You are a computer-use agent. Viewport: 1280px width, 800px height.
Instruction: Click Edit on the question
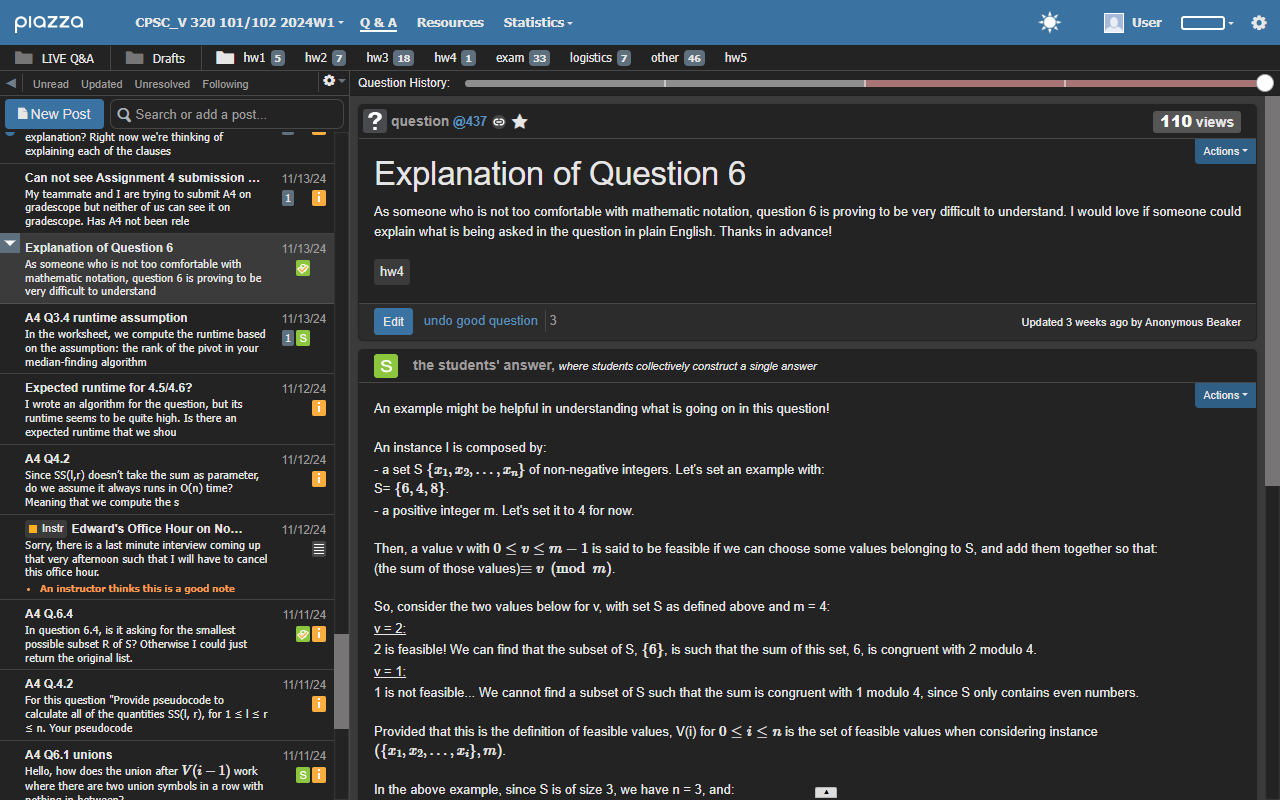point(393,321)
